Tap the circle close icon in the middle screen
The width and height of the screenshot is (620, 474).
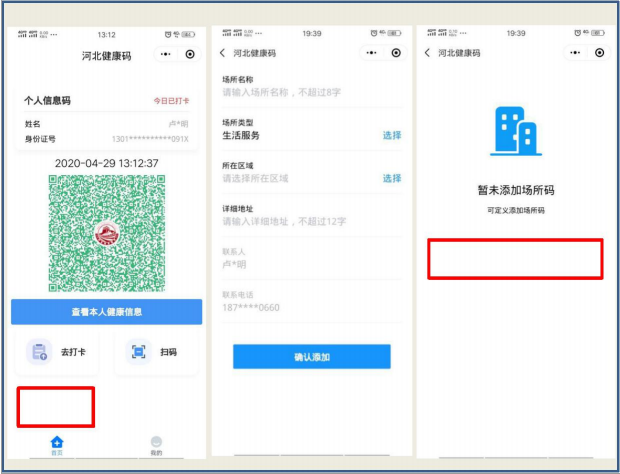pyautogui.click(x=396, y=53)
